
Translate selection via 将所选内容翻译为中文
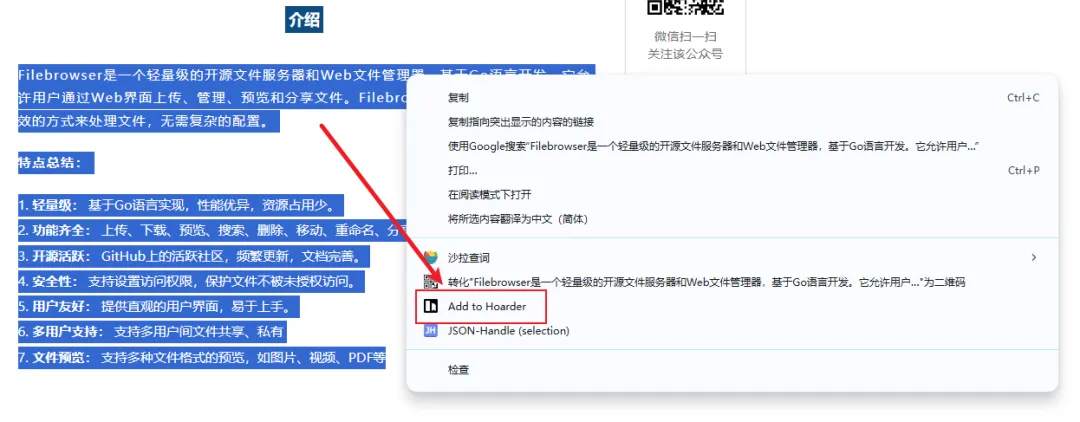click(x=517, y=219)
